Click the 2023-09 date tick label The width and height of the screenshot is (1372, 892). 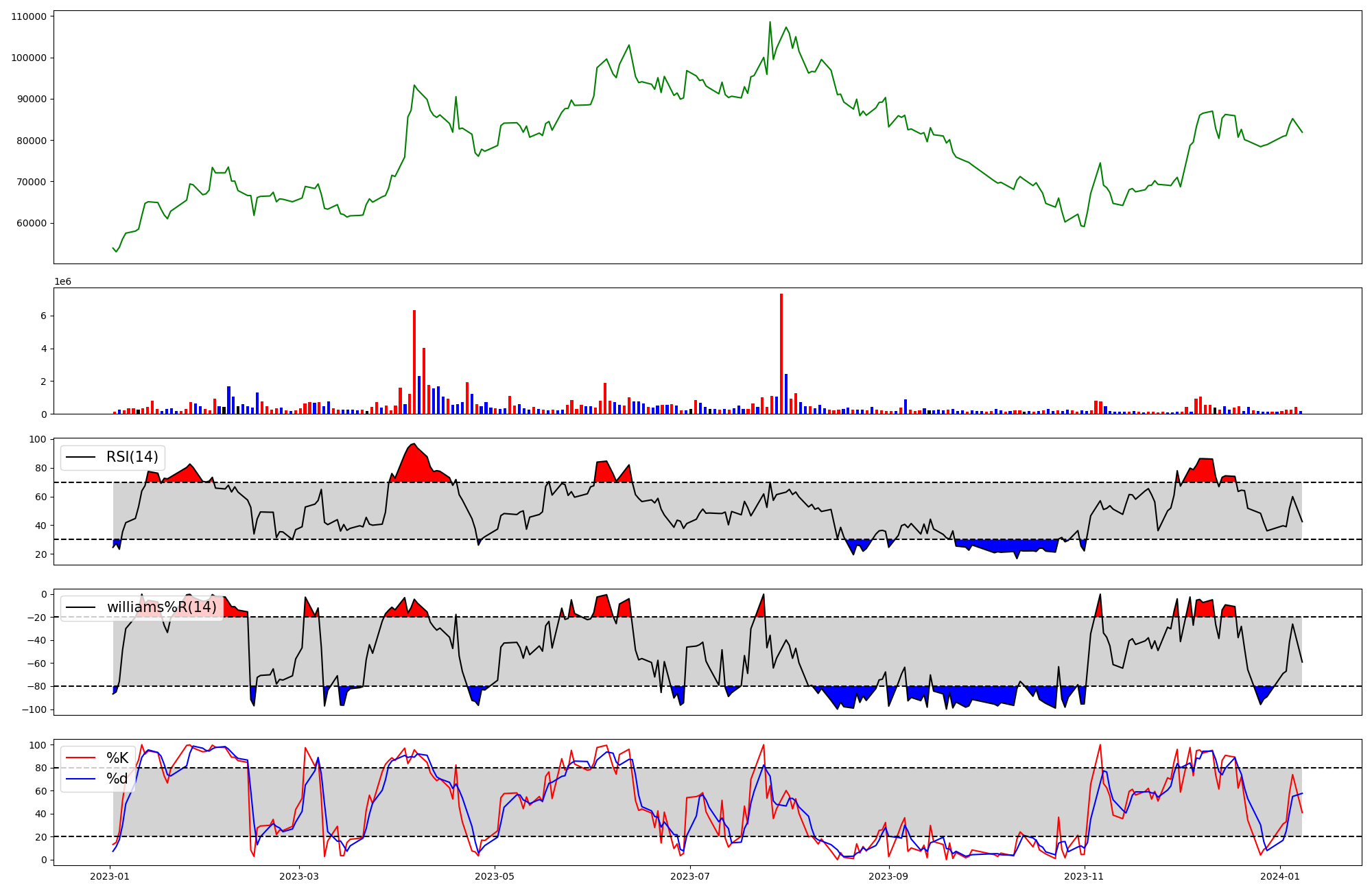click(888, 876)
